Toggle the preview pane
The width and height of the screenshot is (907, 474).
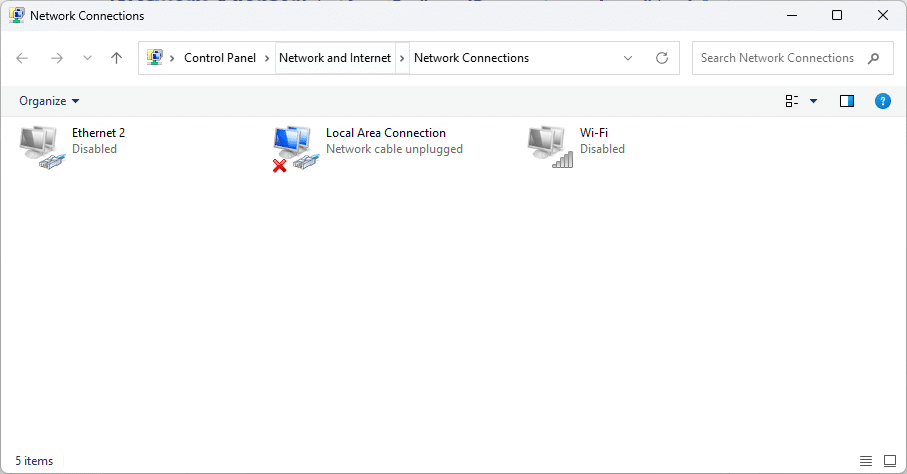click(x=847, y=101)
